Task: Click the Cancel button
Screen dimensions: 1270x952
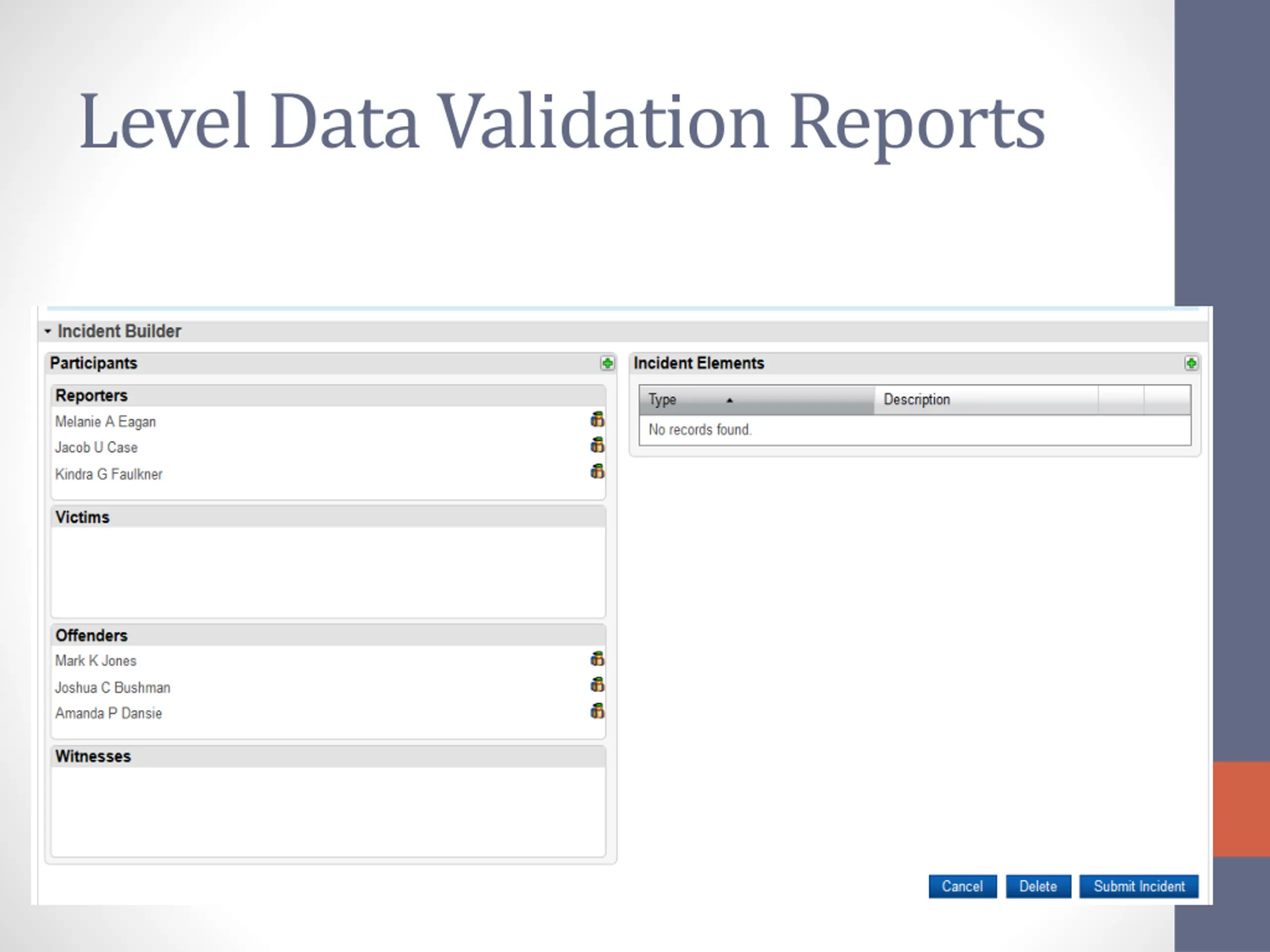Action: tap(962, 887)
